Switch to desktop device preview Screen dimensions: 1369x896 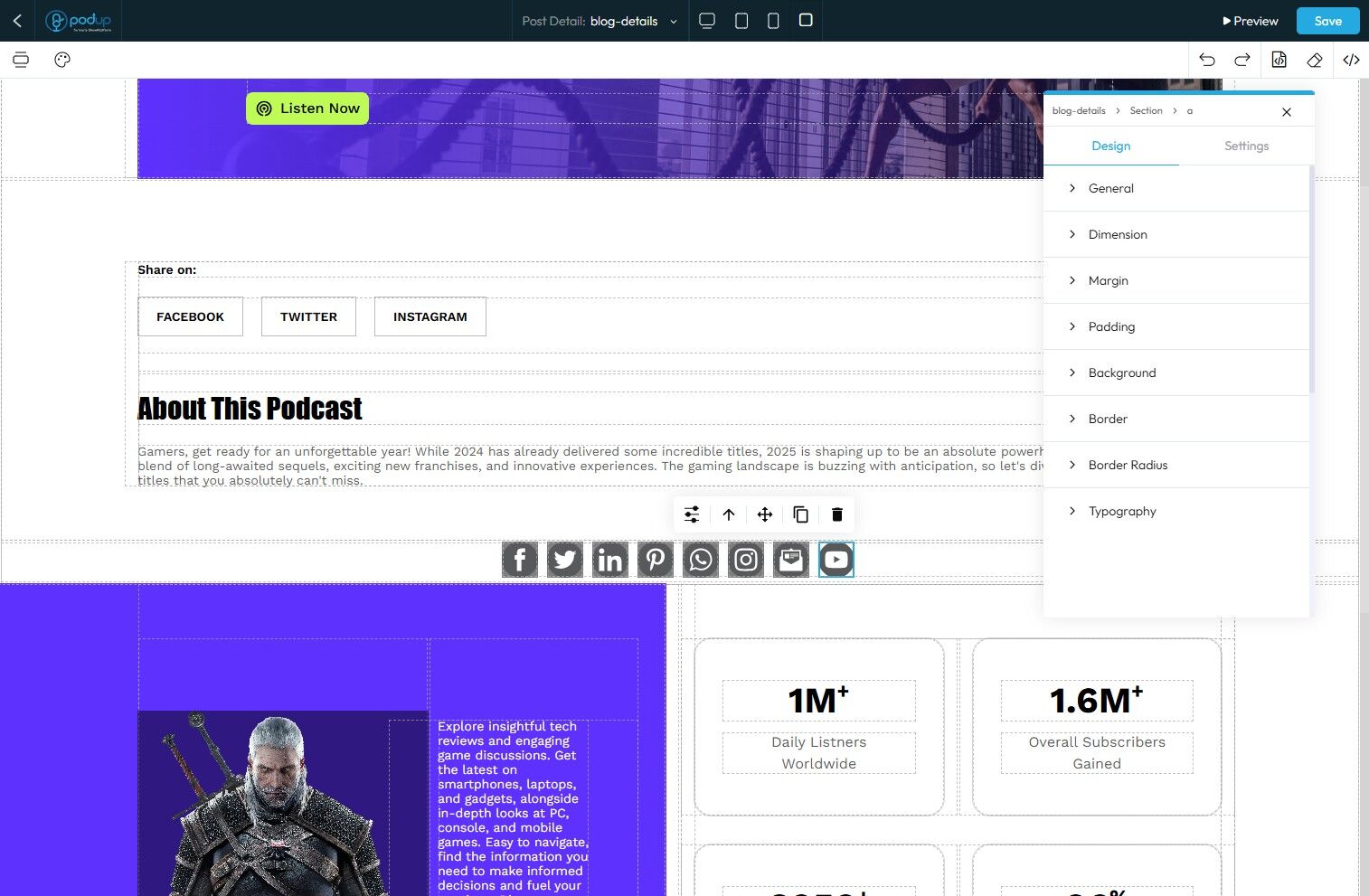coord(707,21)
